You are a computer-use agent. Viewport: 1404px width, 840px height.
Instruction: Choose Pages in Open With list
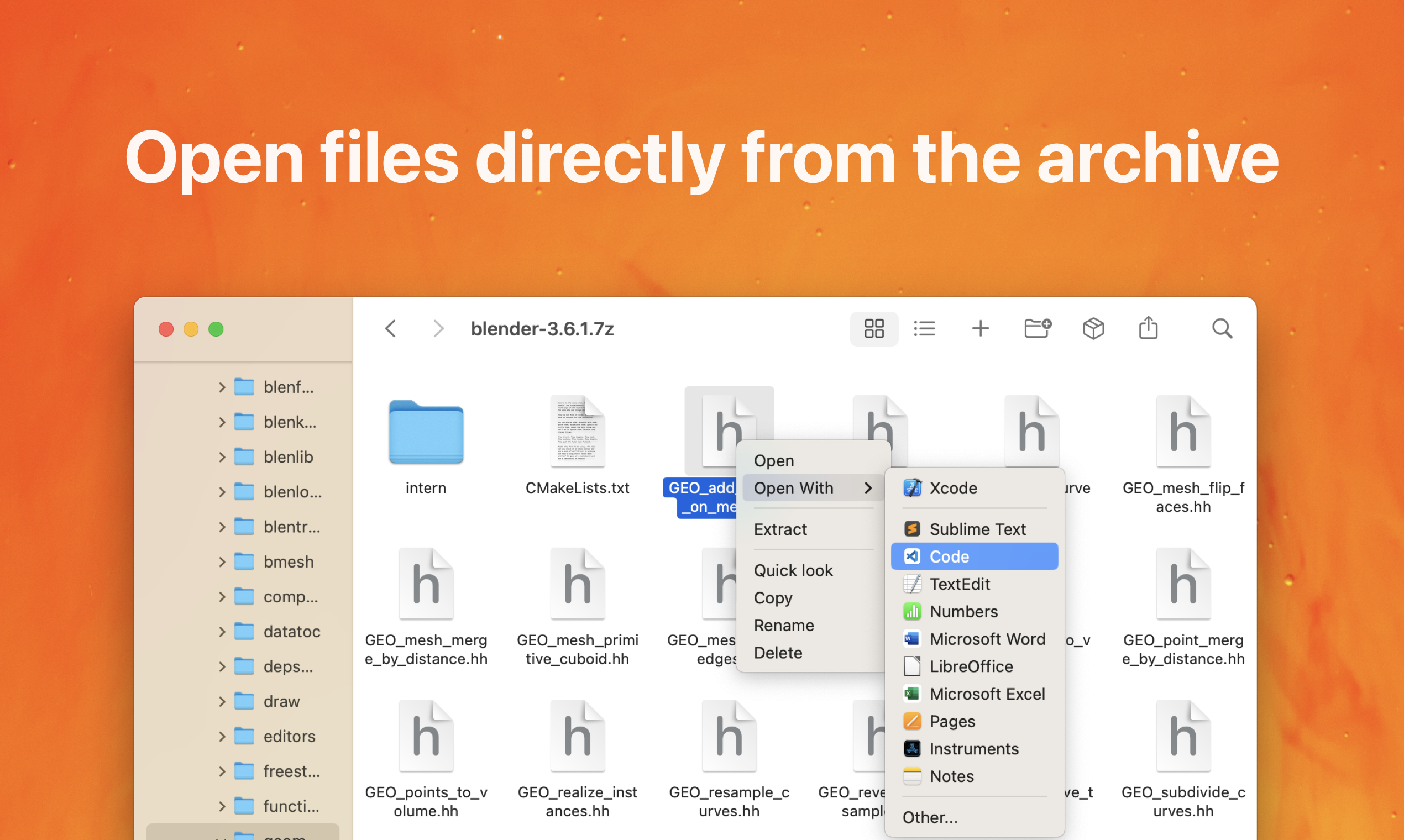coord(975,721)
